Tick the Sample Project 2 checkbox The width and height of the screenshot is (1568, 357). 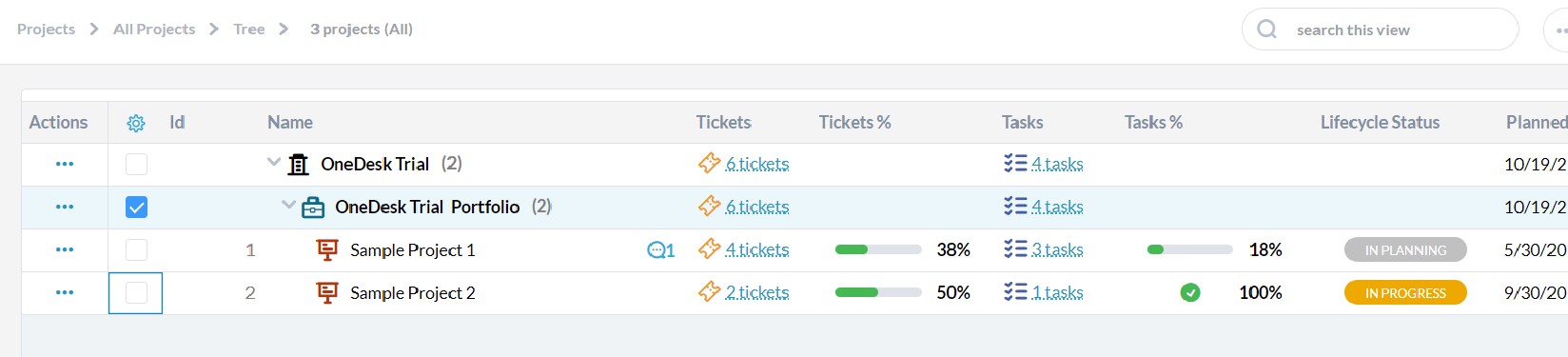click(x=136, y=293)
